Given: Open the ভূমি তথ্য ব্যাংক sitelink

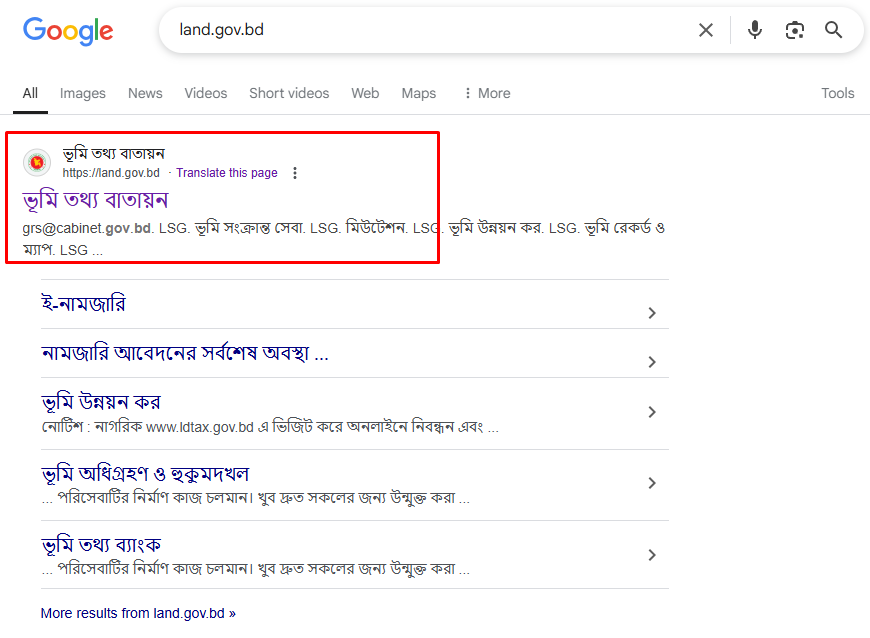Looking at the screenshot, I should [101, 545].
